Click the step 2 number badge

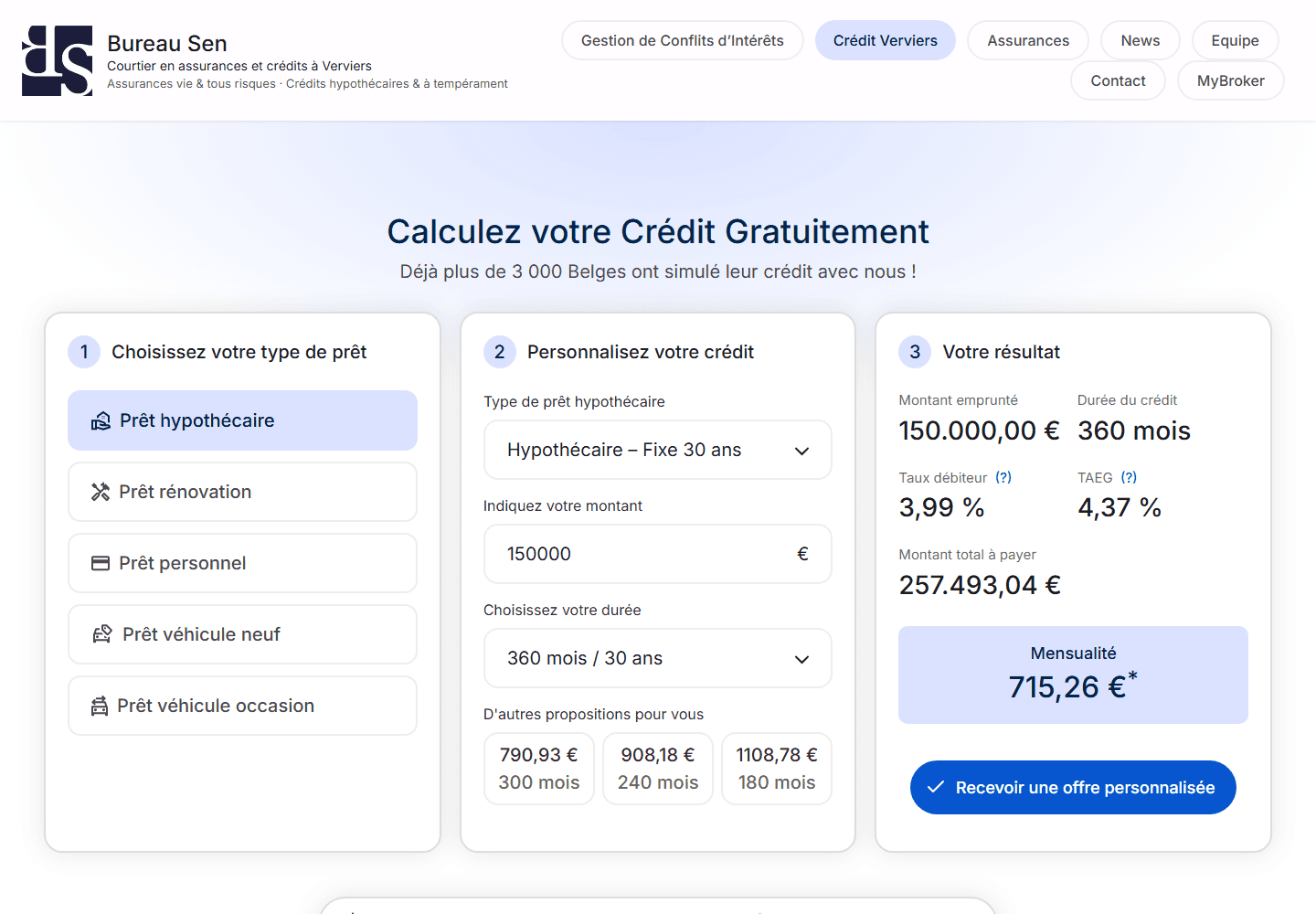[500, 352]
